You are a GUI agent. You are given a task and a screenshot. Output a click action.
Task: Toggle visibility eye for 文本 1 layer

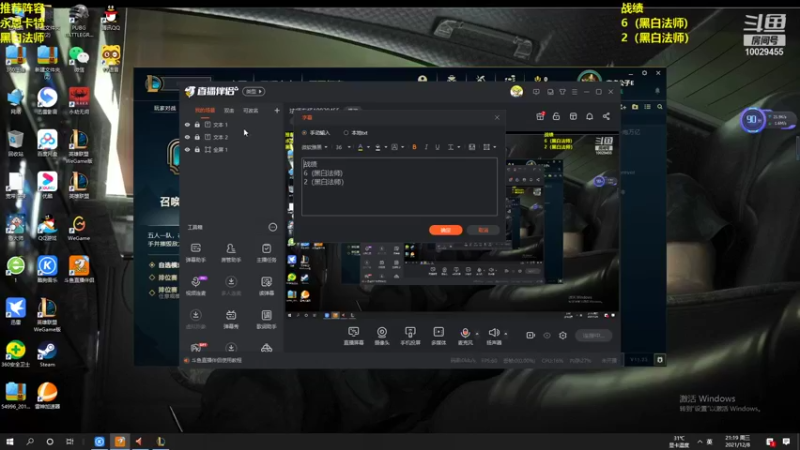click(x=187, y=124)
